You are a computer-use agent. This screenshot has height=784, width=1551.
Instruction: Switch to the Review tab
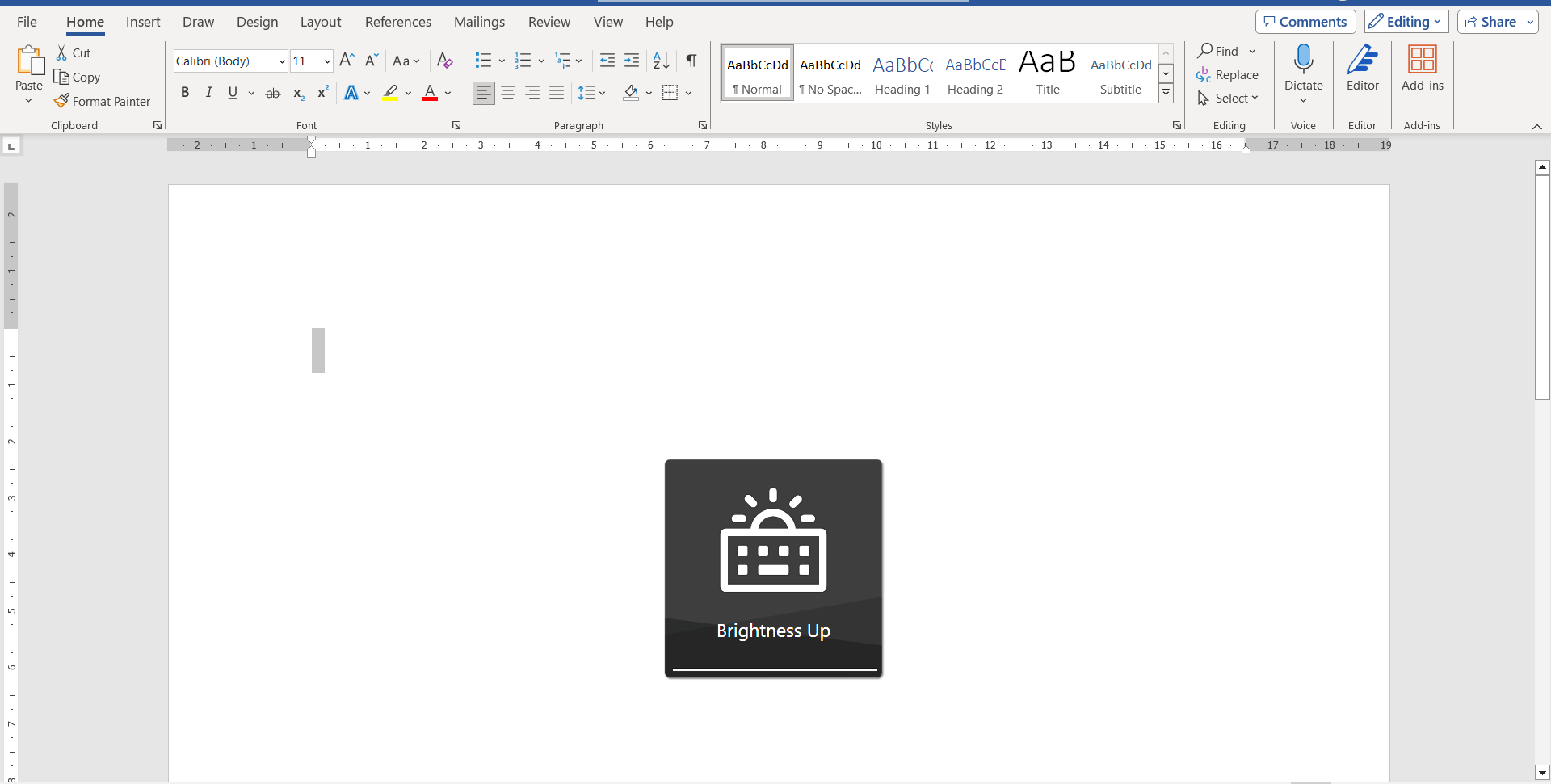(x=549, y=22)
